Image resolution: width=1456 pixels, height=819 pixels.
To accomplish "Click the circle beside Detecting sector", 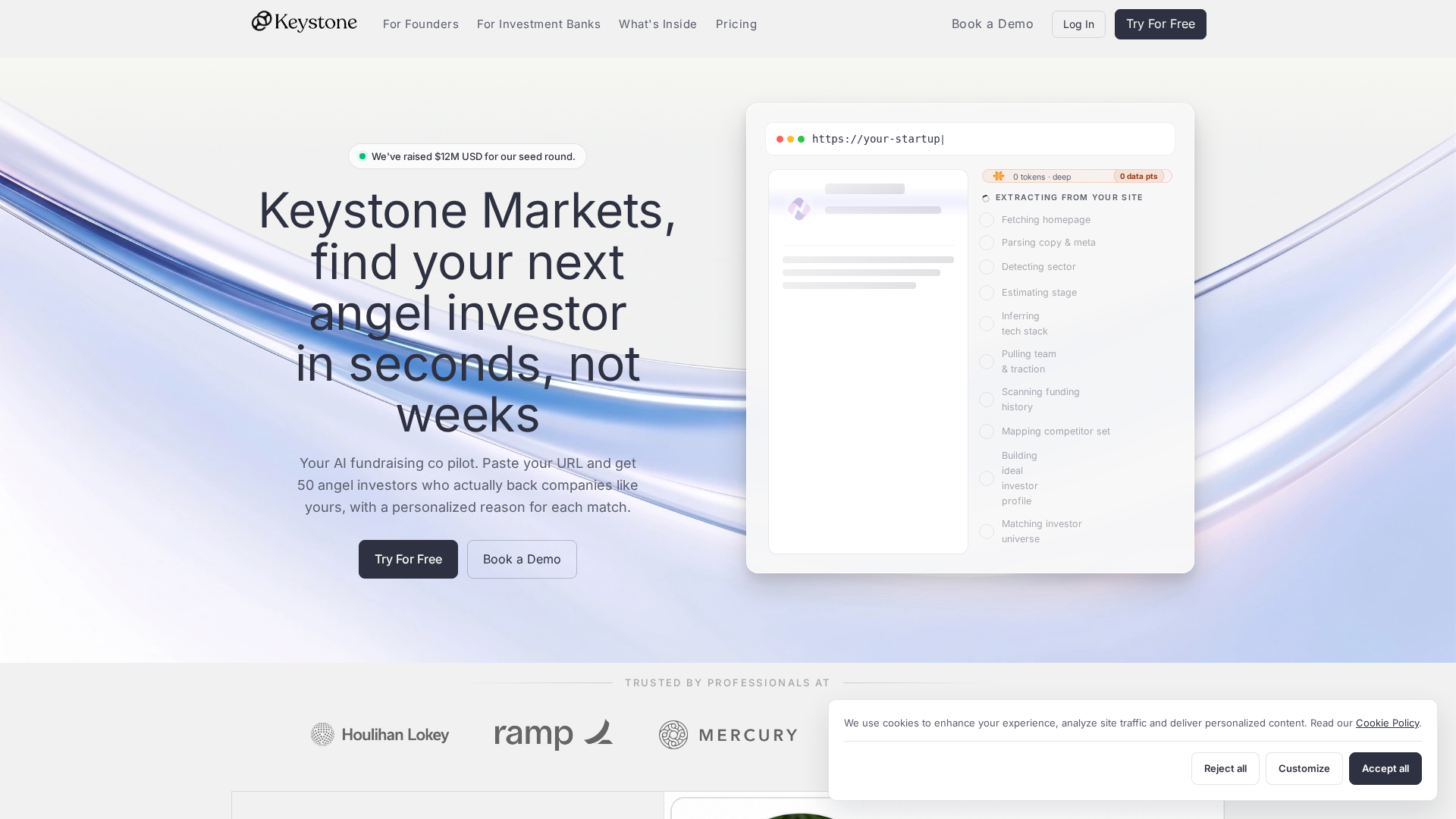I will (987, 267).
